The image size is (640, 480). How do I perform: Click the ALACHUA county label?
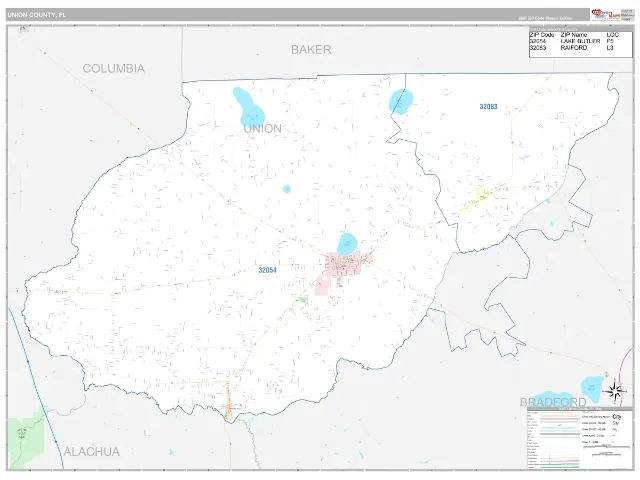coord(92,451)
